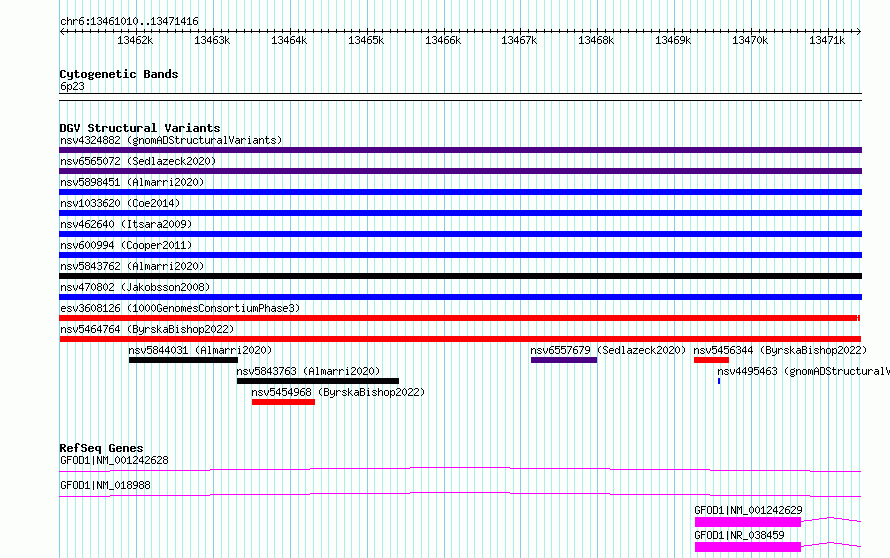
Task: Select the purple nsv6557679 Sedlazeck2020 segment
Action: point(564,360)
